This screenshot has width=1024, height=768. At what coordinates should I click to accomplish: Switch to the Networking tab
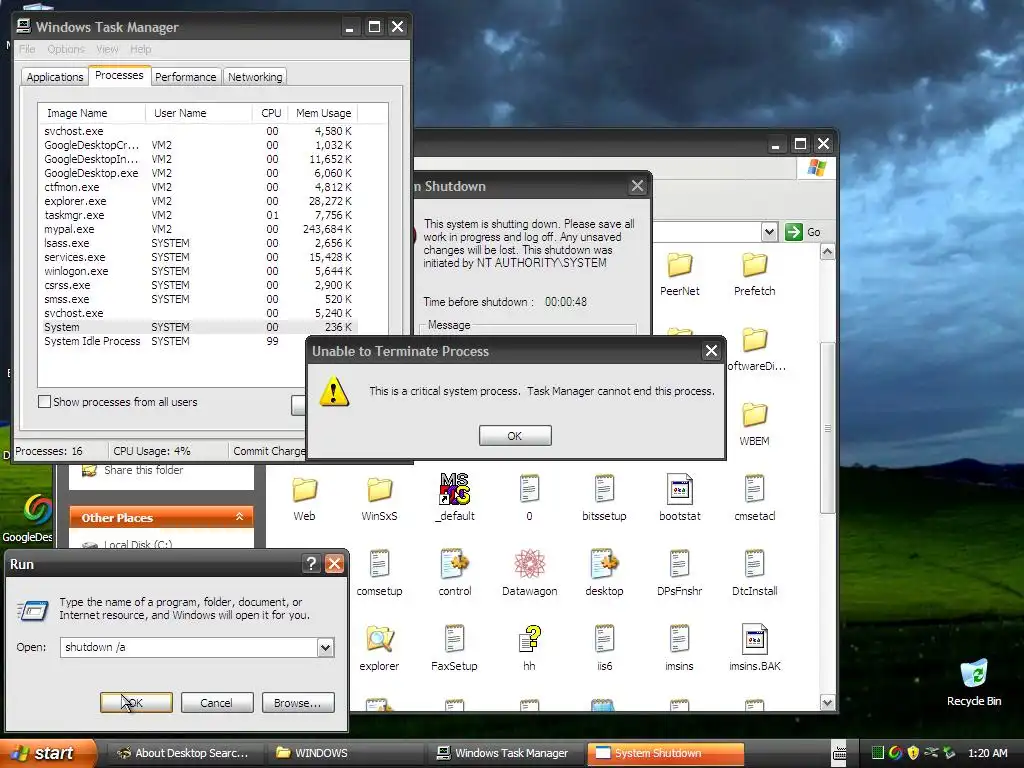(x=255, y=77)
